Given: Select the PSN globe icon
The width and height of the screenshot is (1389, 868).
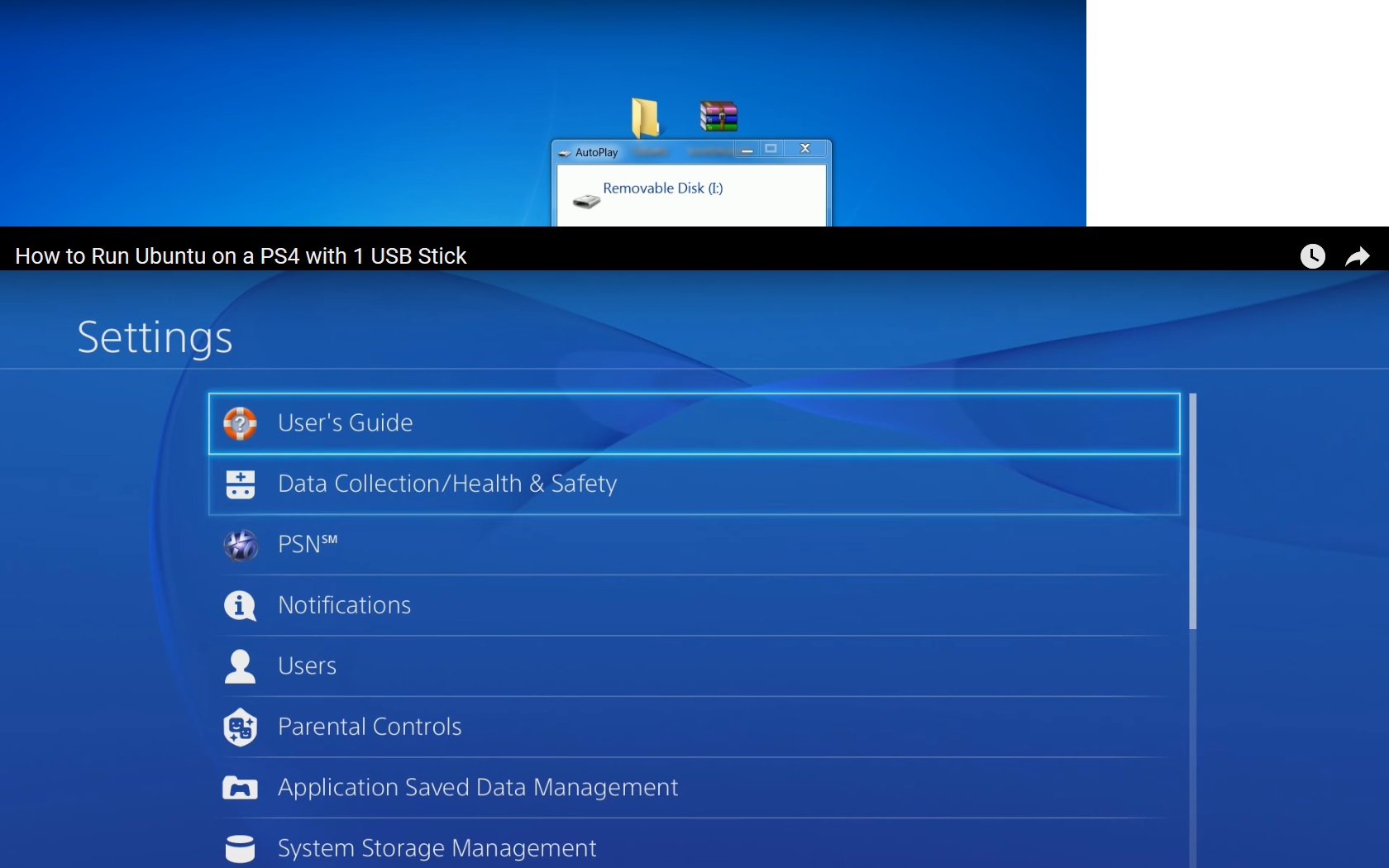Looking at the screenshot, I should tap(241, 545).
